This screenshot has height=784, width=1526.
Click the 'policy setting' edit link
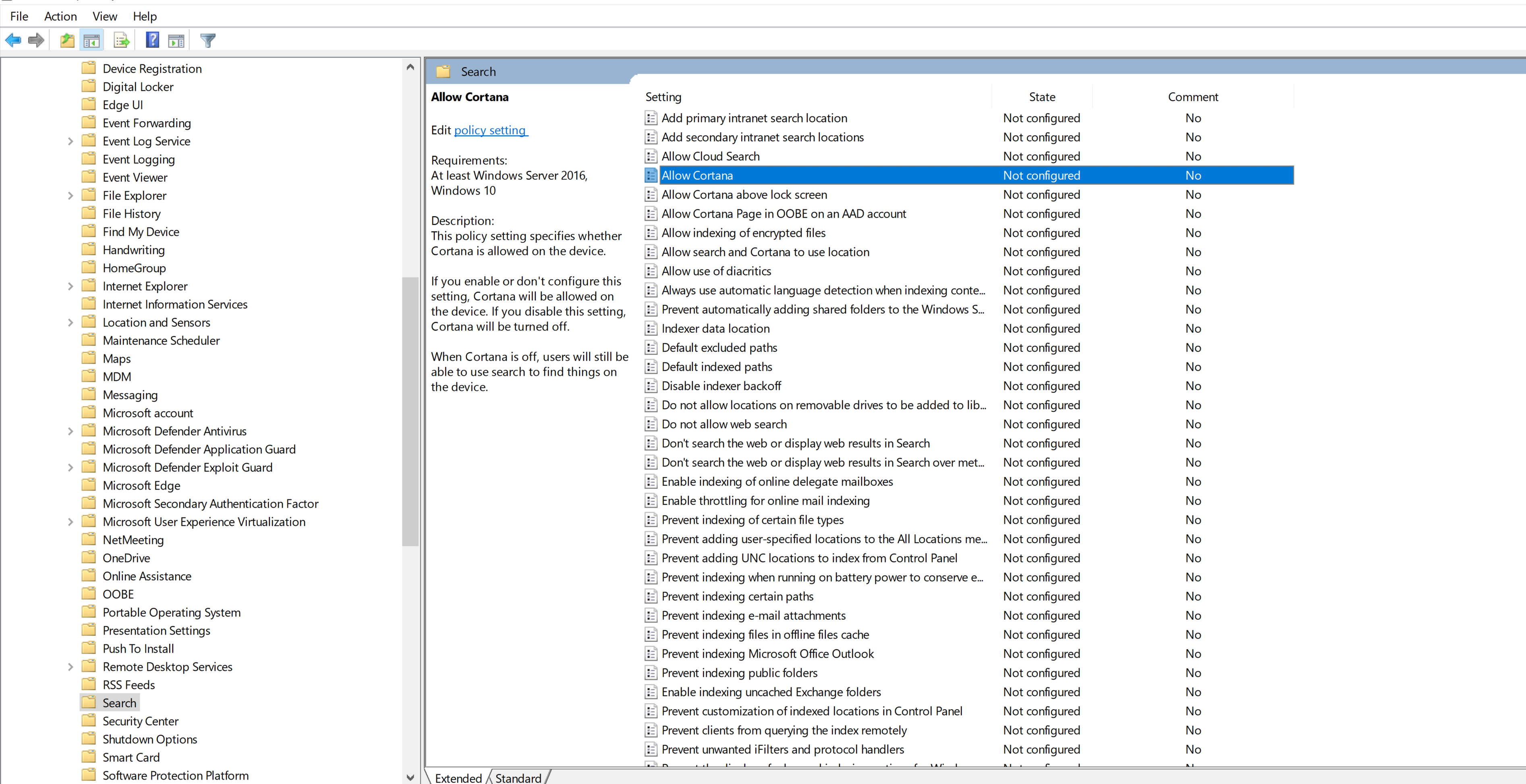pyautogui.click(x=490, y=130)
